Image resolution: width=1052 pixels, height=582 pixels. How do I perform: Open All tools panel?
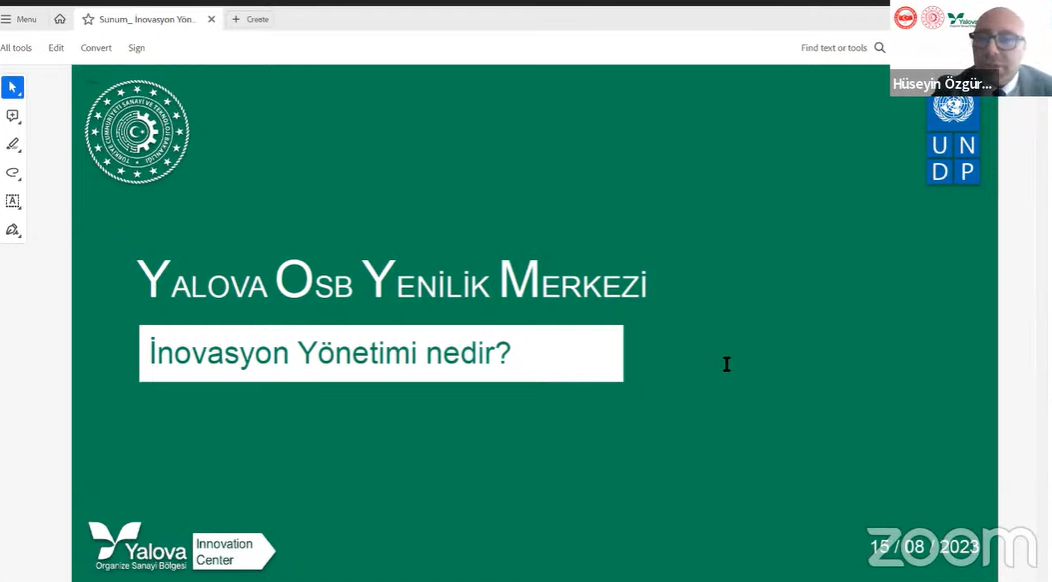click(x=16, y=48)
